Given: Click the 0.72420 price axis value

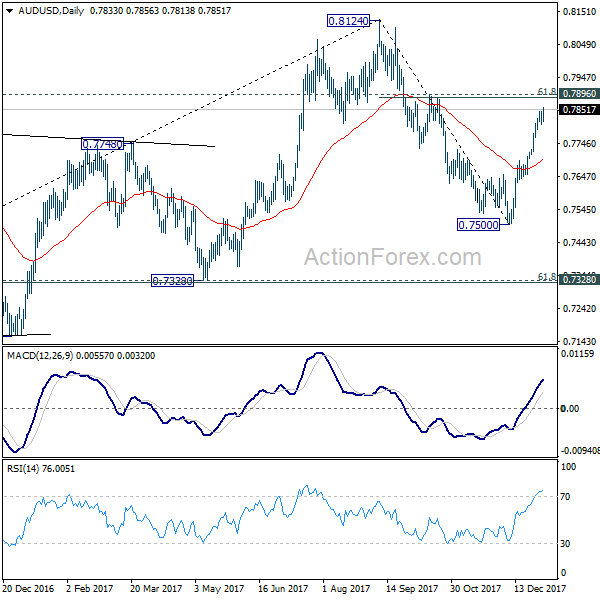Looking at the screenshot, I should click(579, 308).
